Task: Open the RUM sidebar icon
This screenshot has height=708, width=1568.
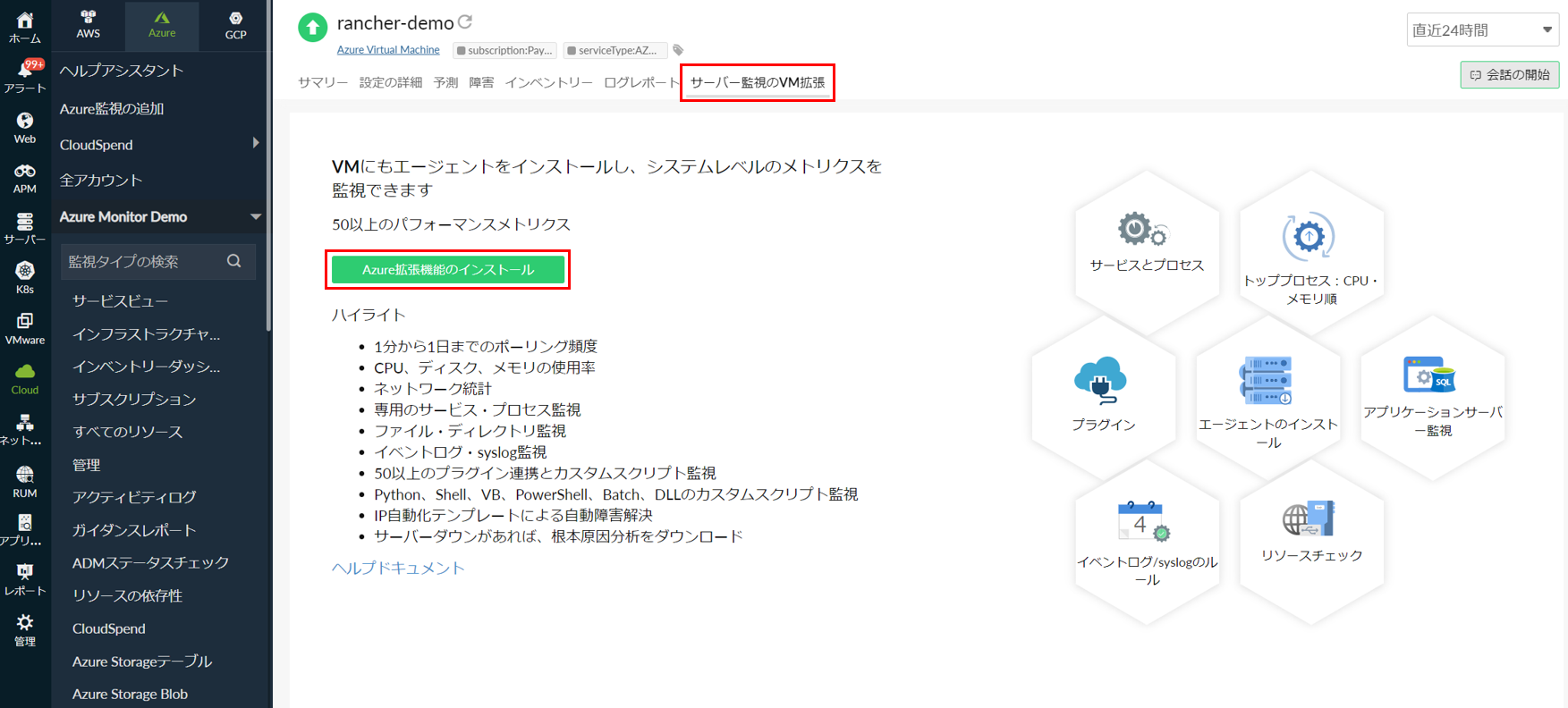Action: [25, 481]
